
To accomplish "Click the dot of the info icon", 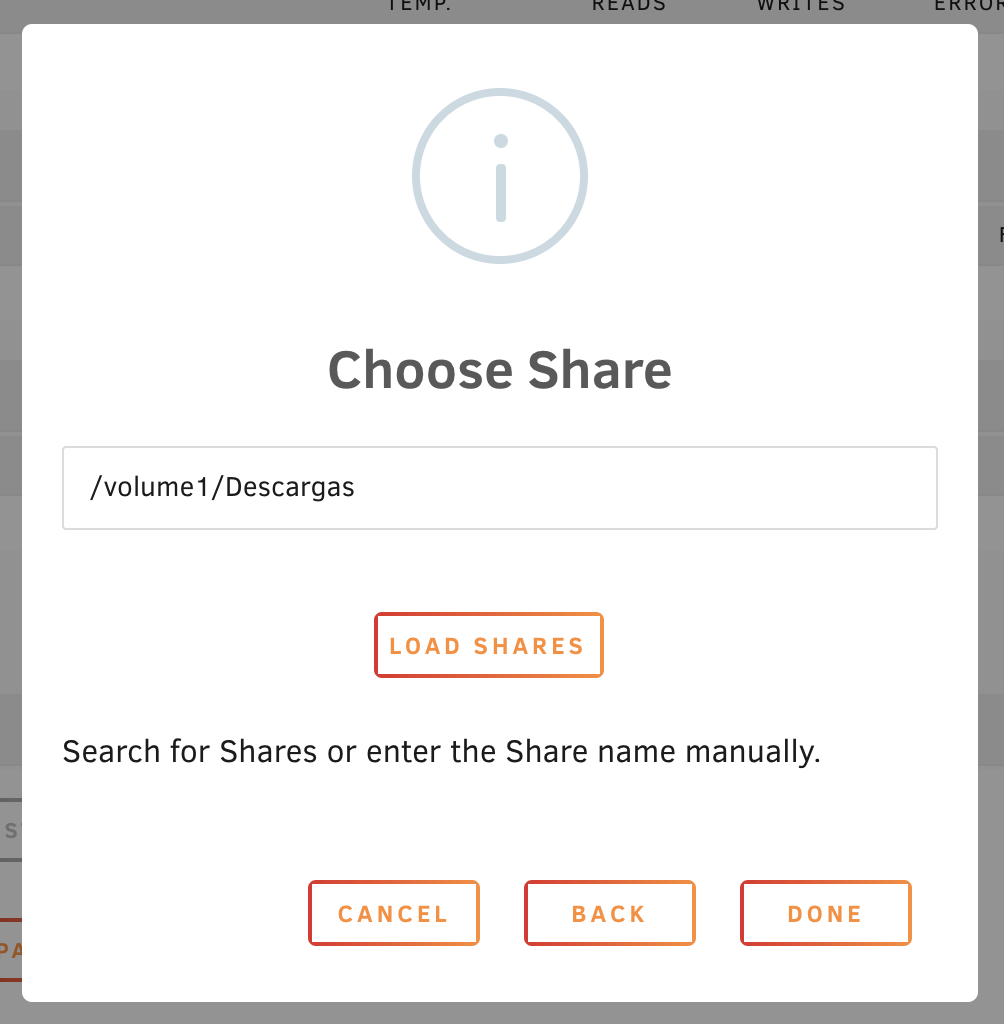I will (501, 141).
